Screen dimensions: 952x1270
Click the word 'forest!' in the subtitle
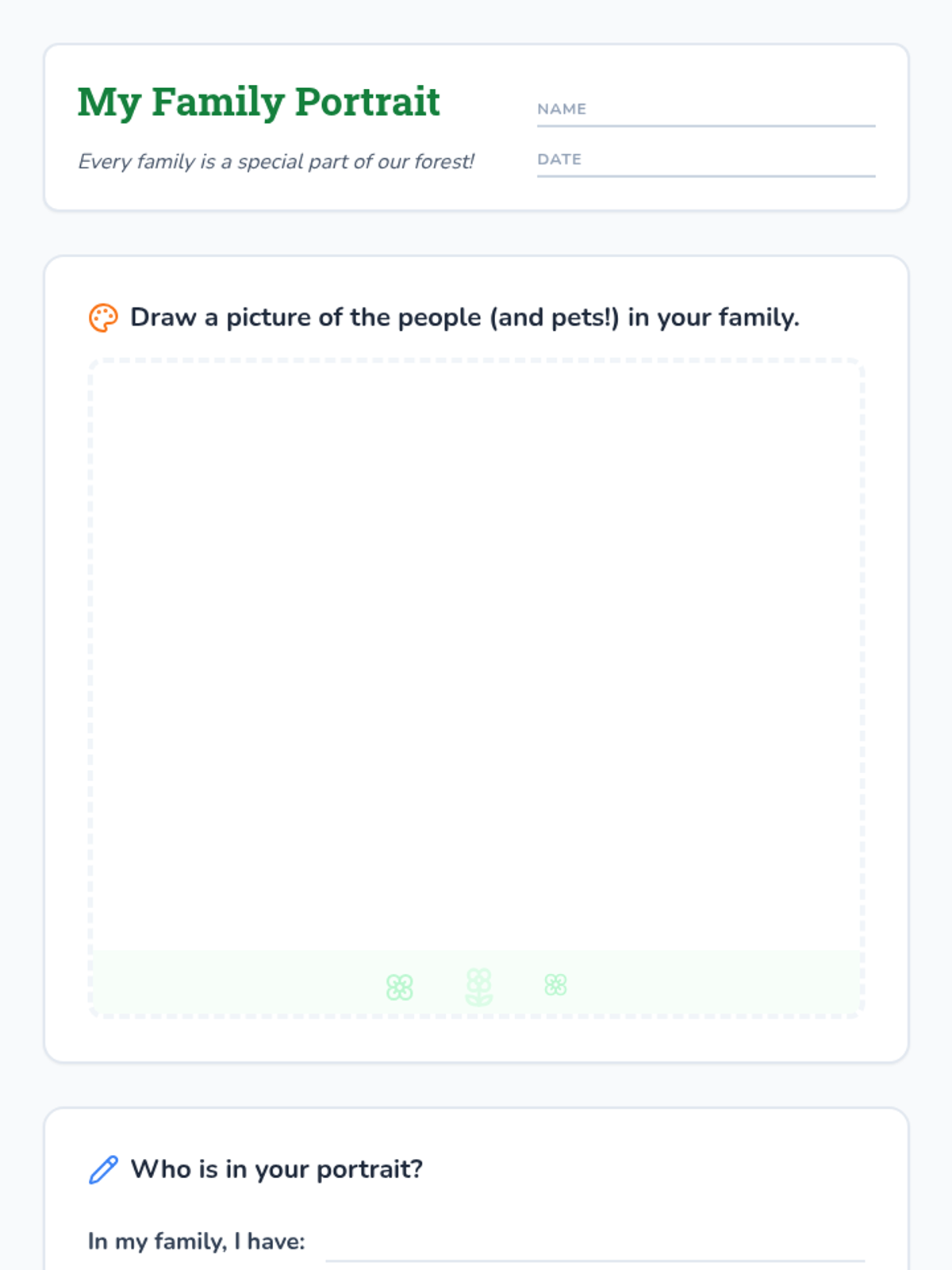(444, 162)
